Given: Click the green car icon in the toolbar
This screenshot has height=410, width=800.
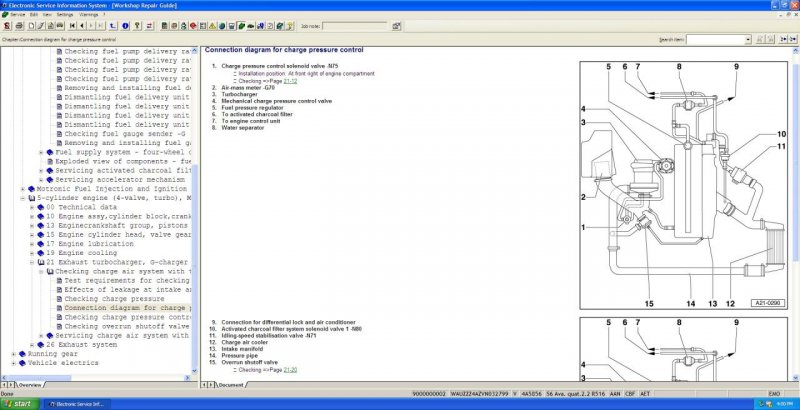Looking at the screenshot, I should (x=242, y=26).
